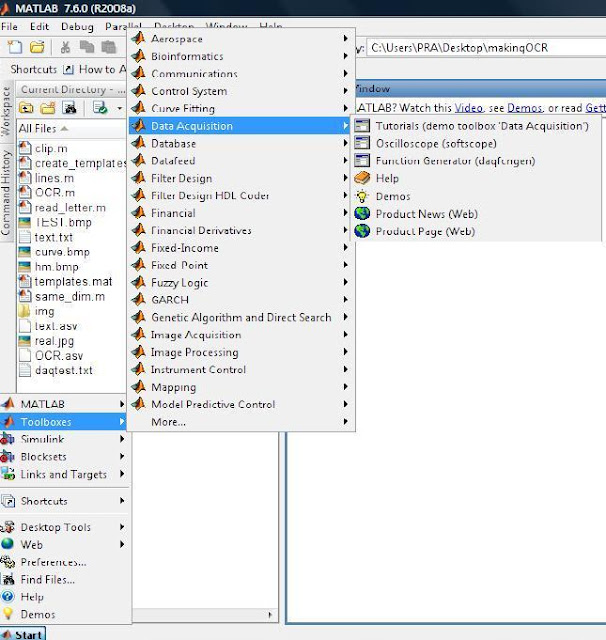Open the Fuzzy Logic toolbox entry

tap(240, 282)
